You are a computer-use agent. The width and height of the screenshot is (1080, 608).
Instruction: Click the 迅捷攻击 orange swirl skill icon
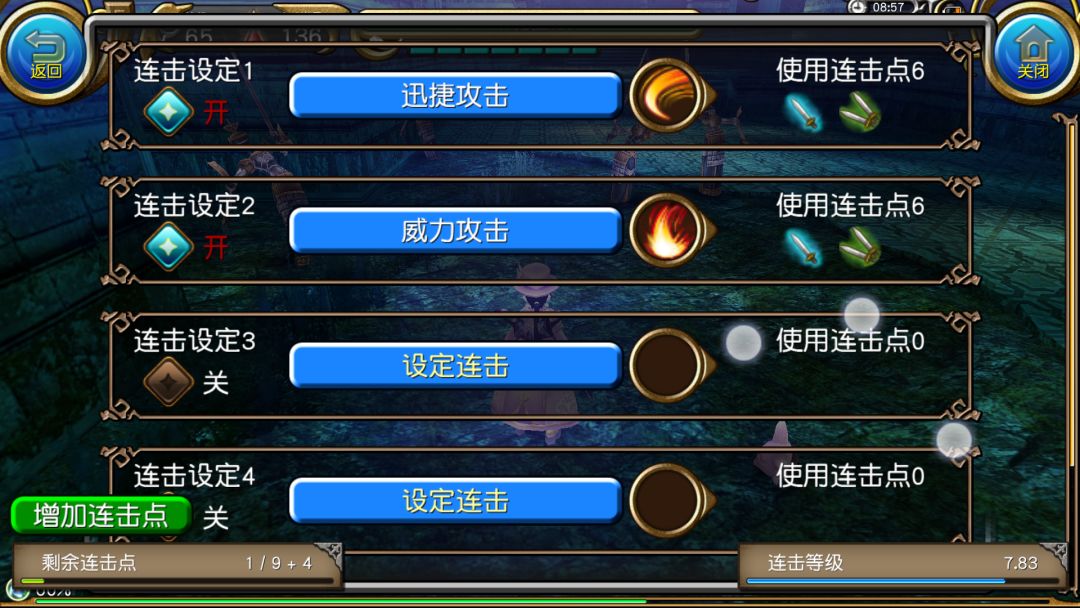pos(669,96)
